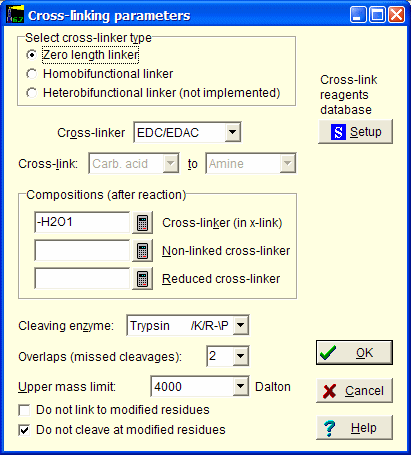Open the Upper mass limit dropdown arrow
Screen dimensions: 411x455
click(241, 387)
